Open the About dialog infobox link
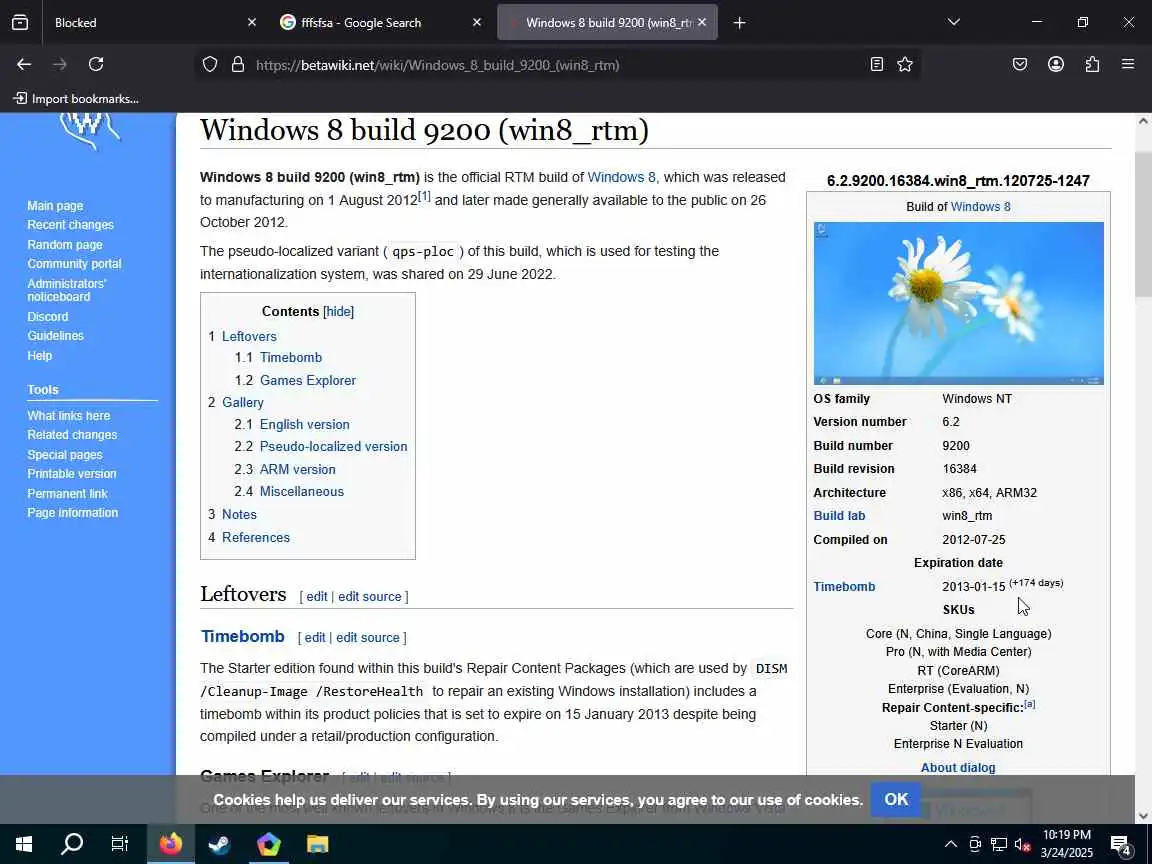Screen dimensions: 1152x864 point(958,768)
